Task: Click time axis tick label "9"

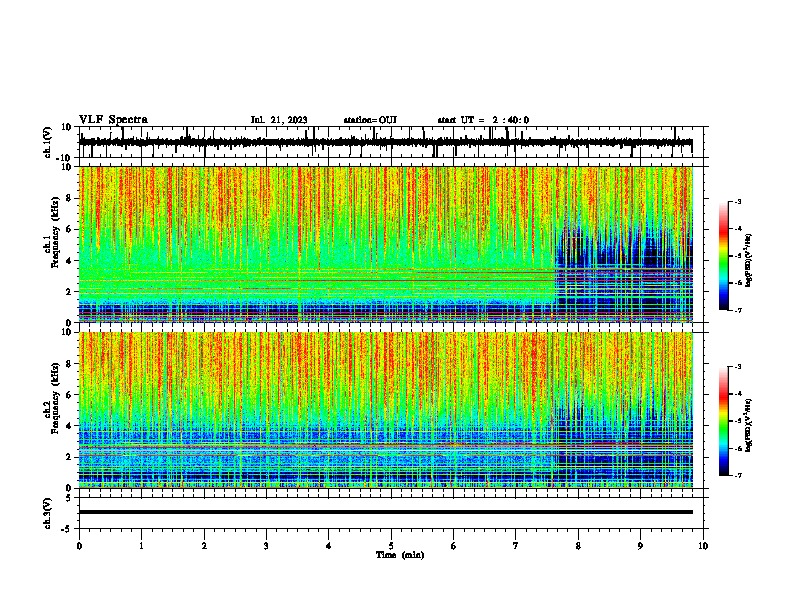Action: tap(640, 546)
